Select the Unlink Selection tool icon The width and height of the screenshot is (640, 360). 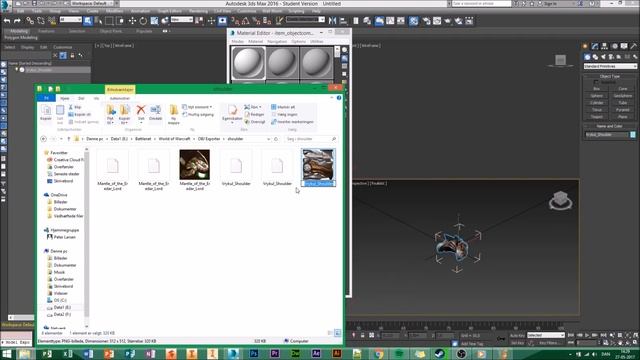[41, 20]
